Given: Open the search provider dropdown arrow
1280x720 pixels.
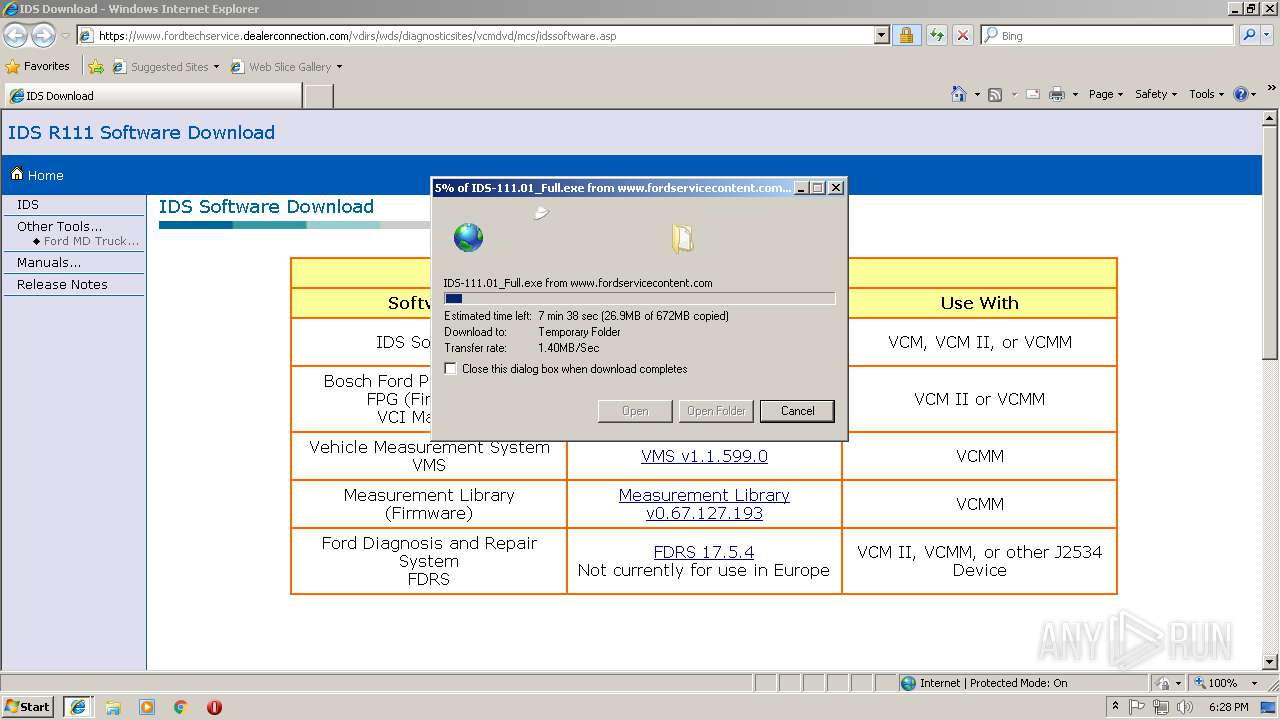Looking at the screenshot, I should pos(1268,35).
